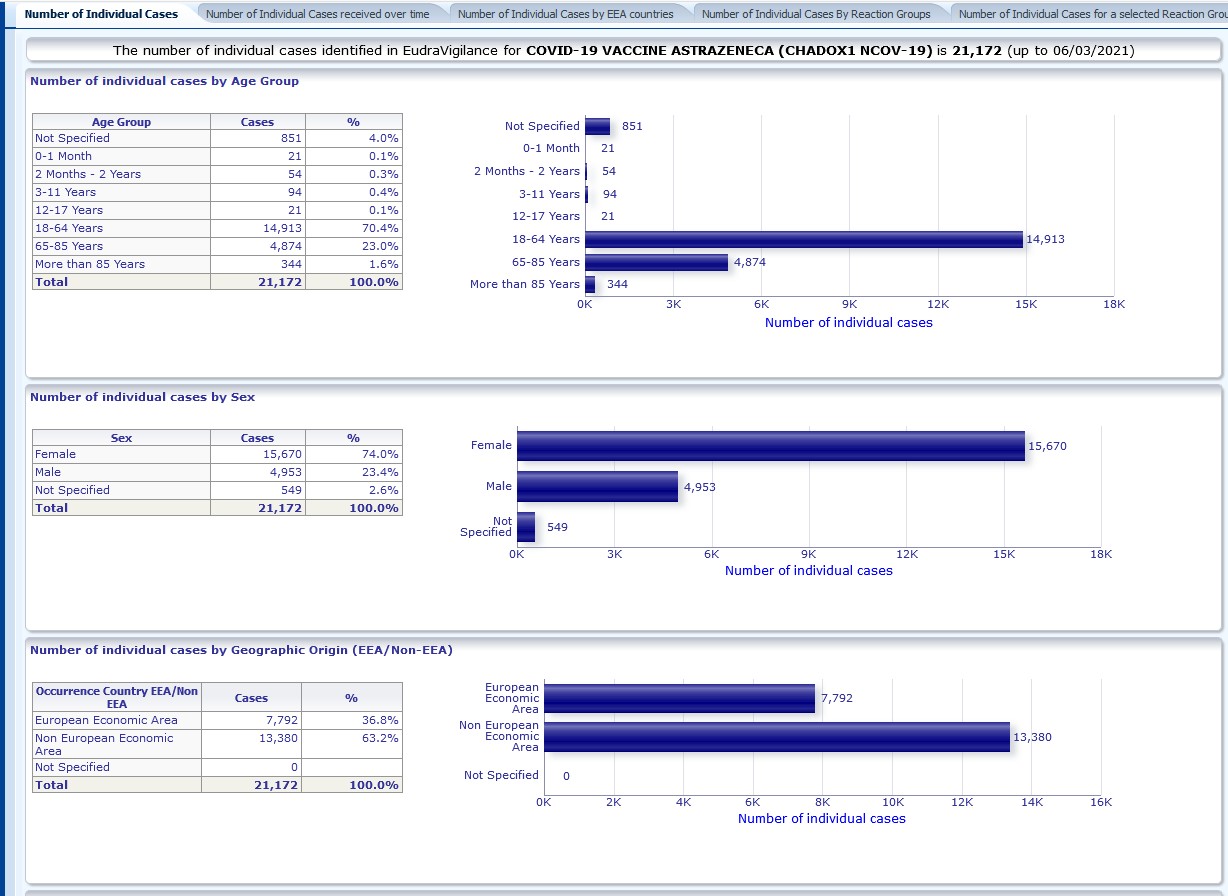This screenshot has width=1228, height=896.
Task: Click European Economic Area table row label
Action: click(x=117, y=720)
